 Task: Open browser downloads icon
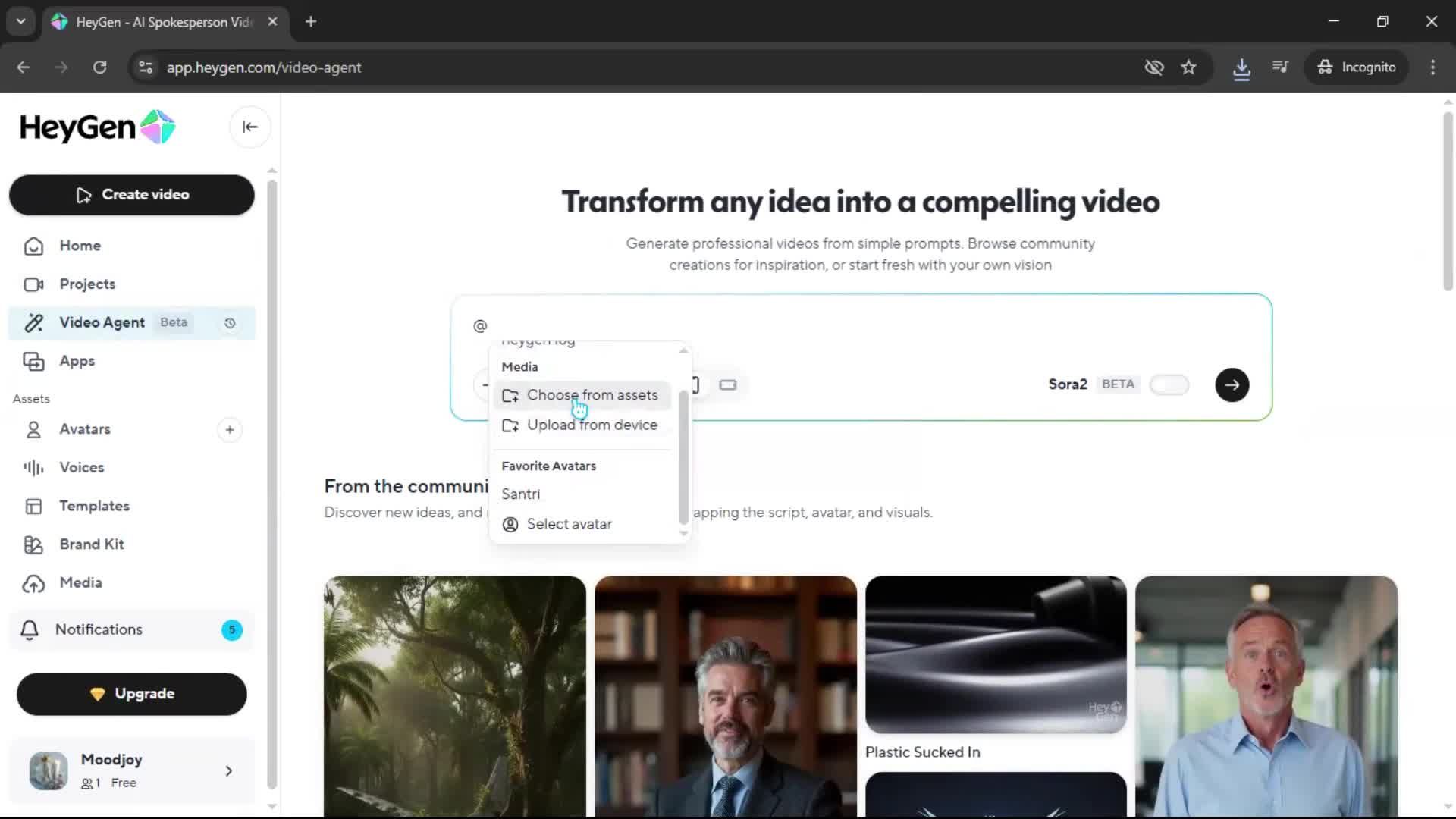pyautogui.click(x=1241, y=67)
